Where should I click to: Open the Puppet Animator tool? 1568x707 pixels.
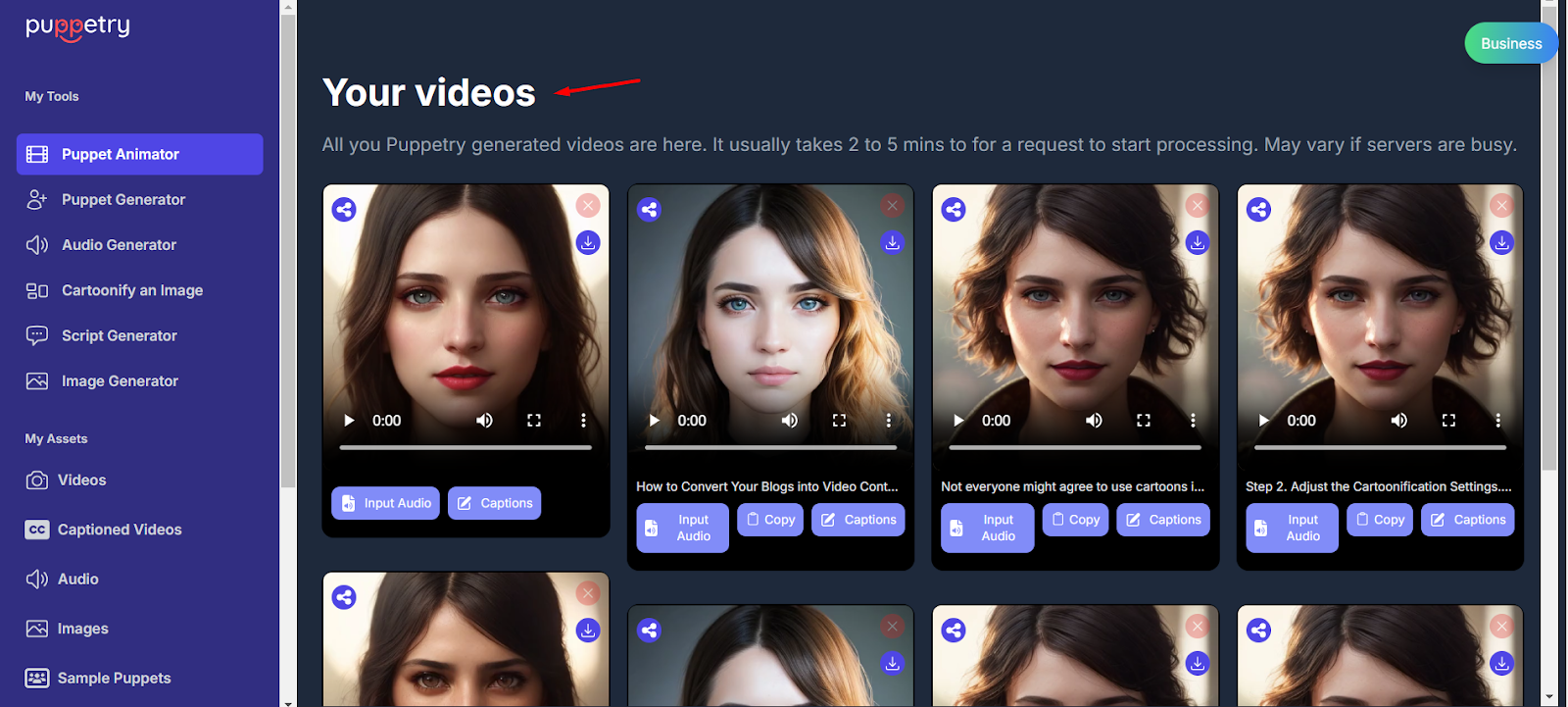pyautogui.click(x=140, y=154)
